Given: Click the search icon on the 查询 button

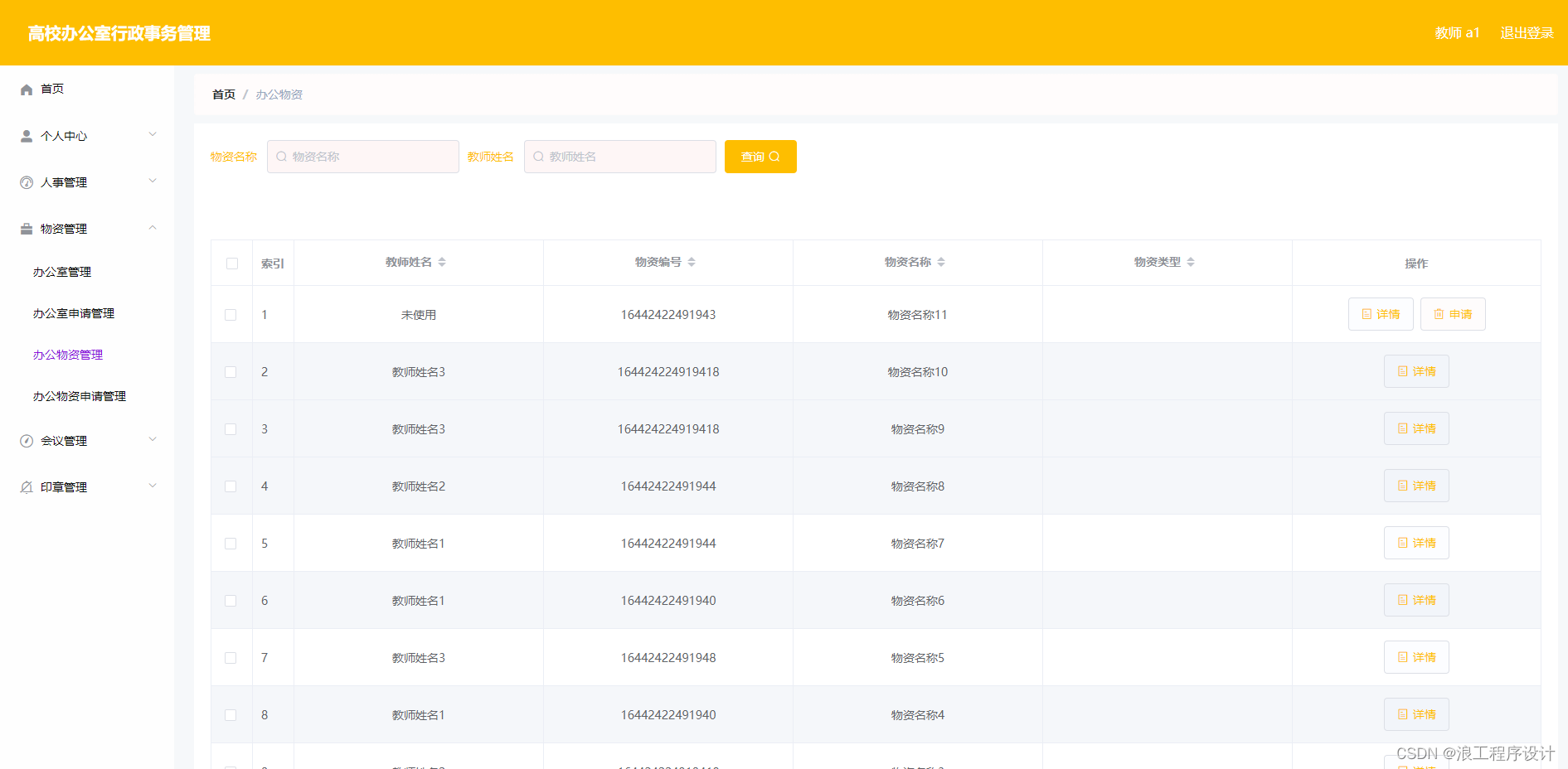Looking at the screenshot, I should (774, 157).
